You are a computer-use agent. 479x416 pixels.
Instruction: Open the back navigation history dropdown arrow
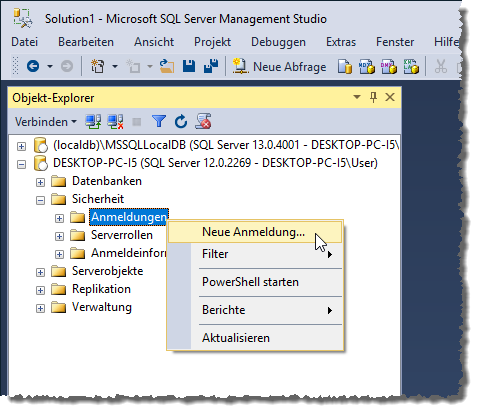click(50, 66)
